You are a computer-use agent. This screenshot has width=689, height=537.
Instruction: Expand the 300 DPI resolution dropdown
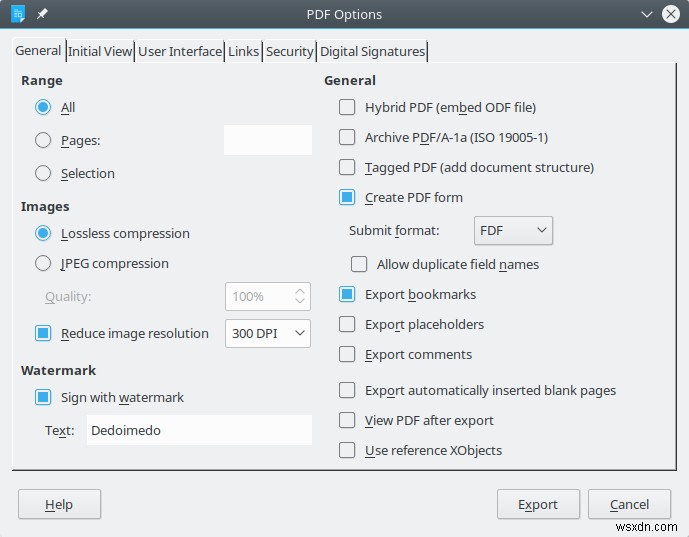(x=267, y=333)
